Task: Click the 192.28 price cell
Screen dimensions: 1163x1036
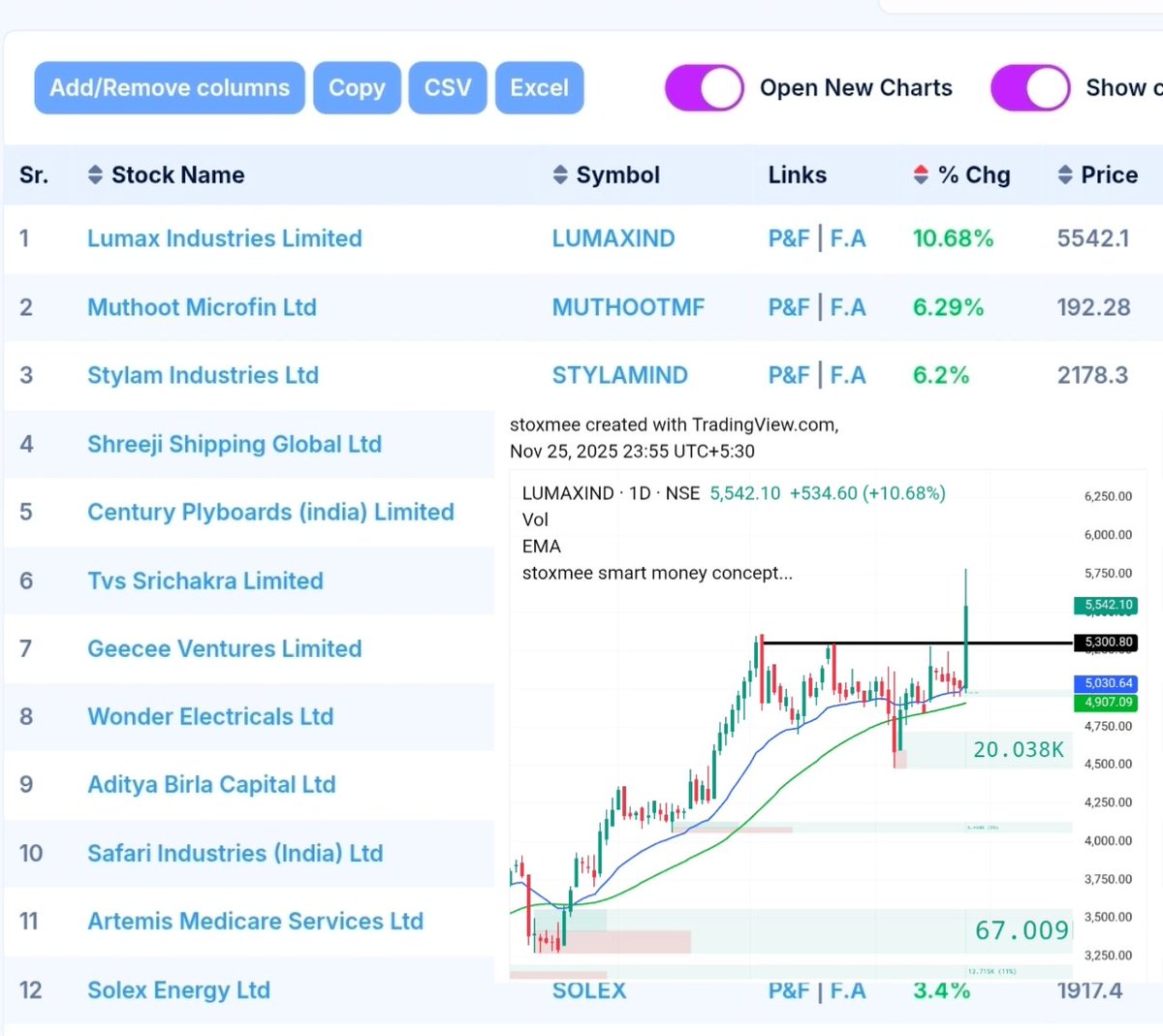Action: (1093, 307)
